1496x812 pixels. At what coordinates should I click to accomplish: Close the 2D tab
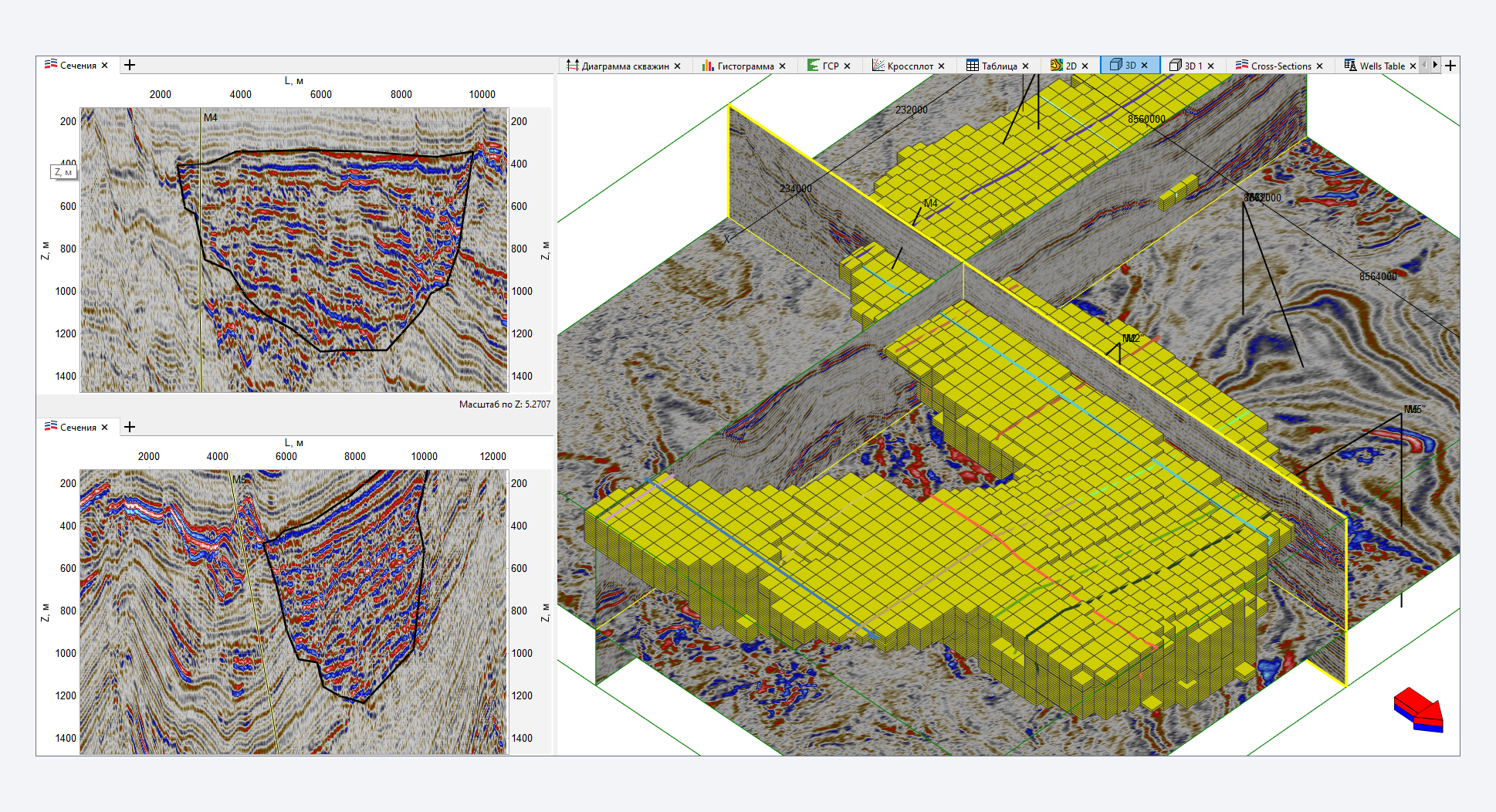pos(1085,66)
